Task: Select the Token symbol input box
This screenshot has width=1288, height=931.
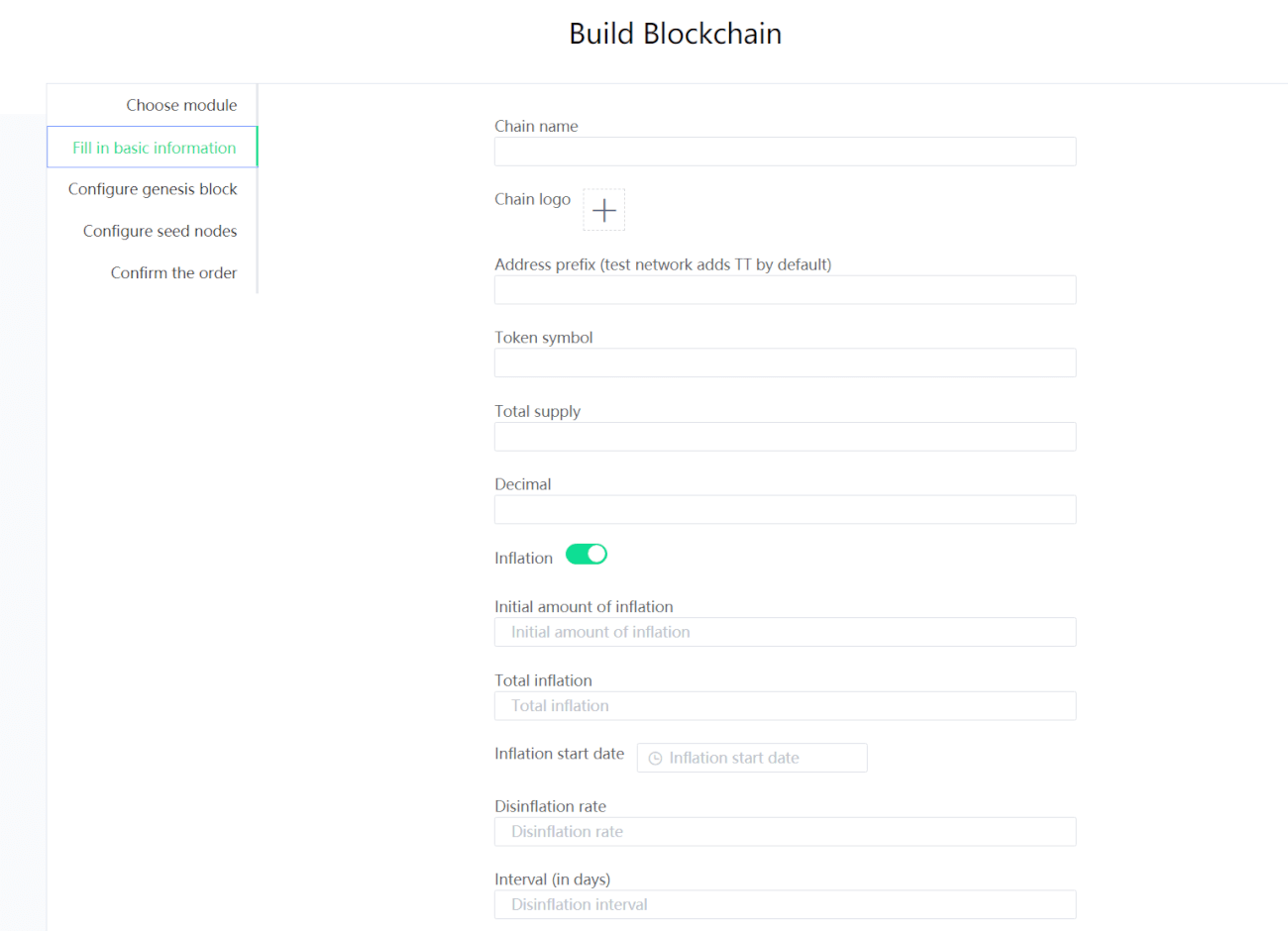Action: point(785,362)
